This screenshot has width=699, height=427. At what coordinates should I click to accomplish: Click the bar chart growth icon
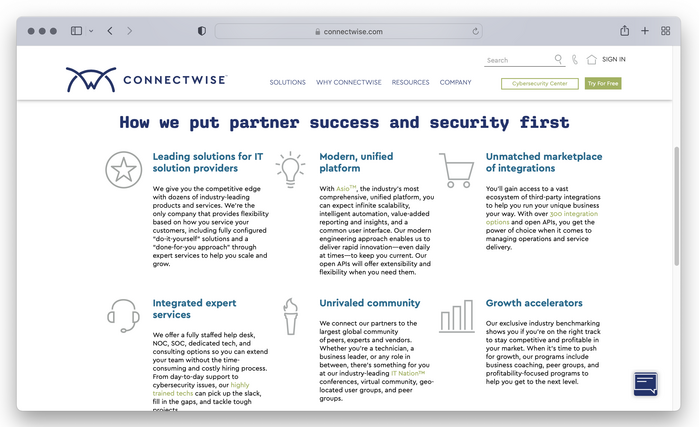click(456, 316)
